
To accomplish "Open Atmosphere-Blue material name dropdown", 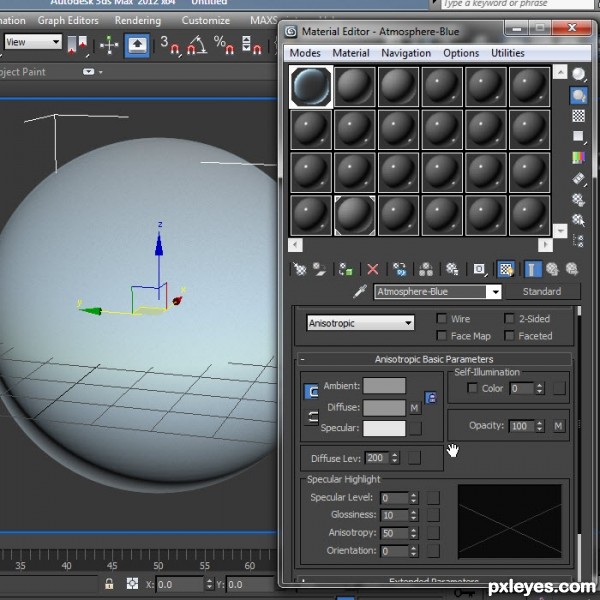I will [495, 292].
